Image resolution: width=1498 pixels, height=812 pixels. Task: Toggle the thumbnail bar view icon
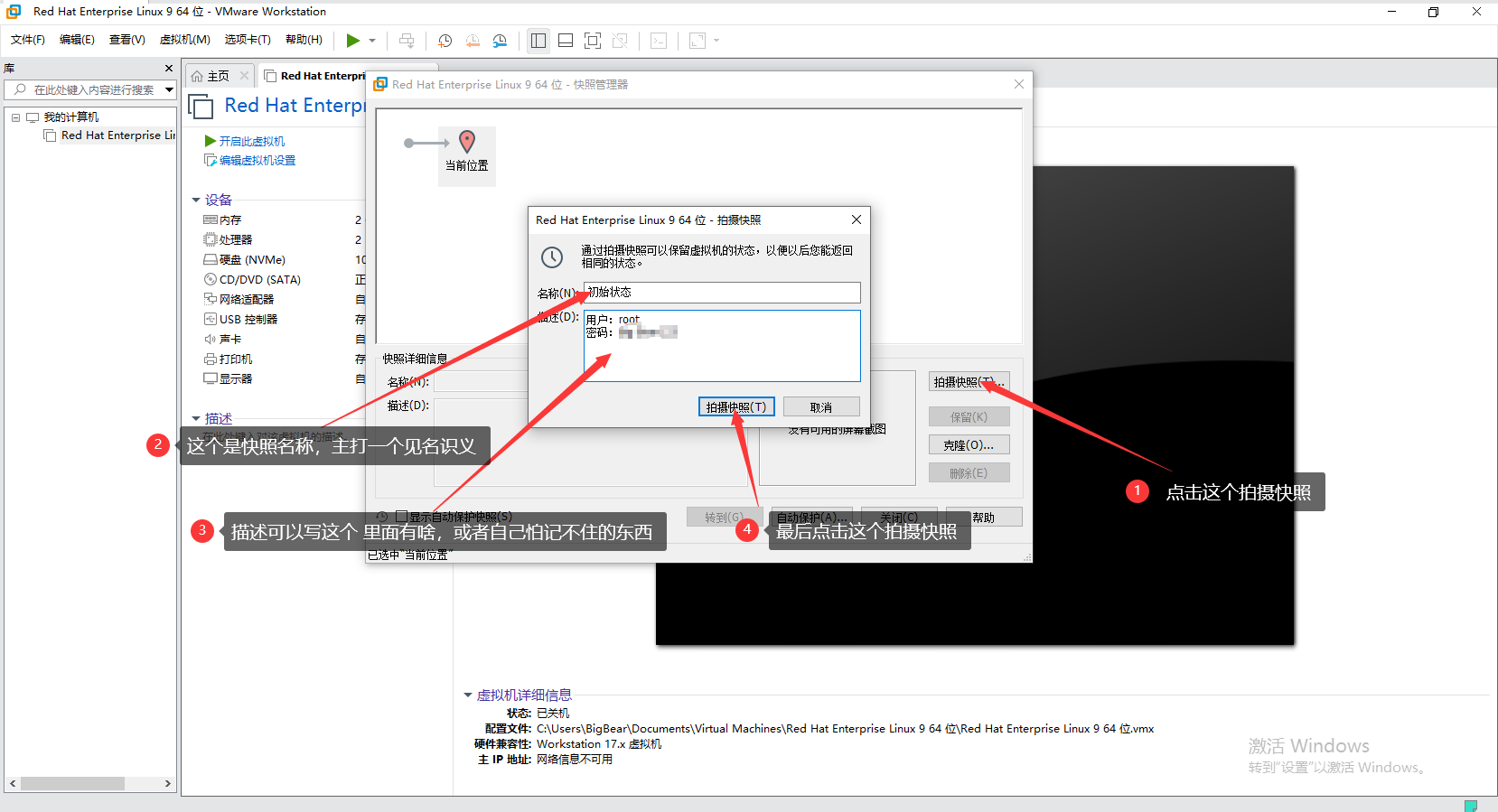[x=566, y=41]
